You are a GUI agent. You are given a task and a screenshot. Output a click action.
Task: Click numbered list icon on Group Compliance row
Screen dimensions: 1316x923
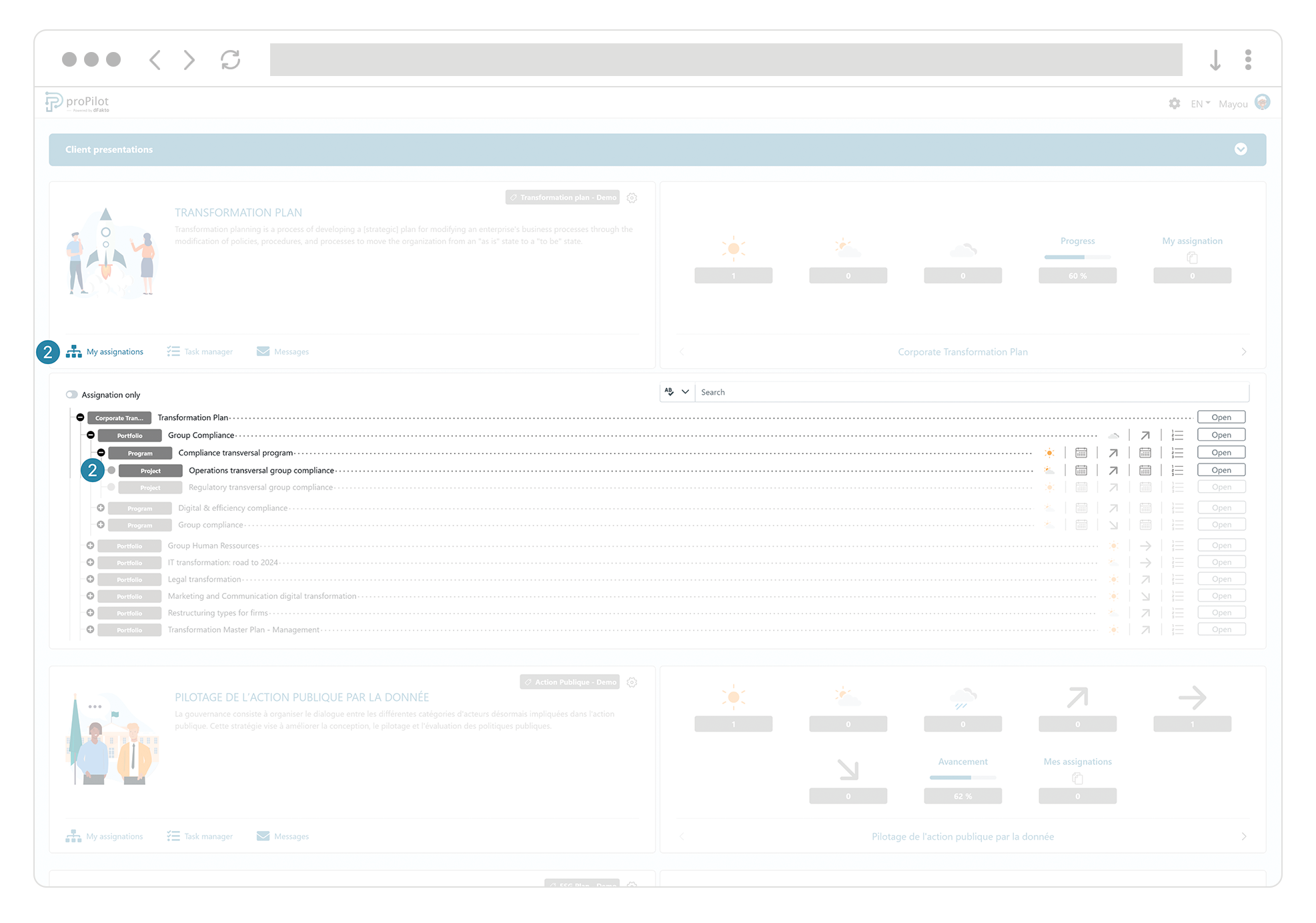[x=1177, y=435]
